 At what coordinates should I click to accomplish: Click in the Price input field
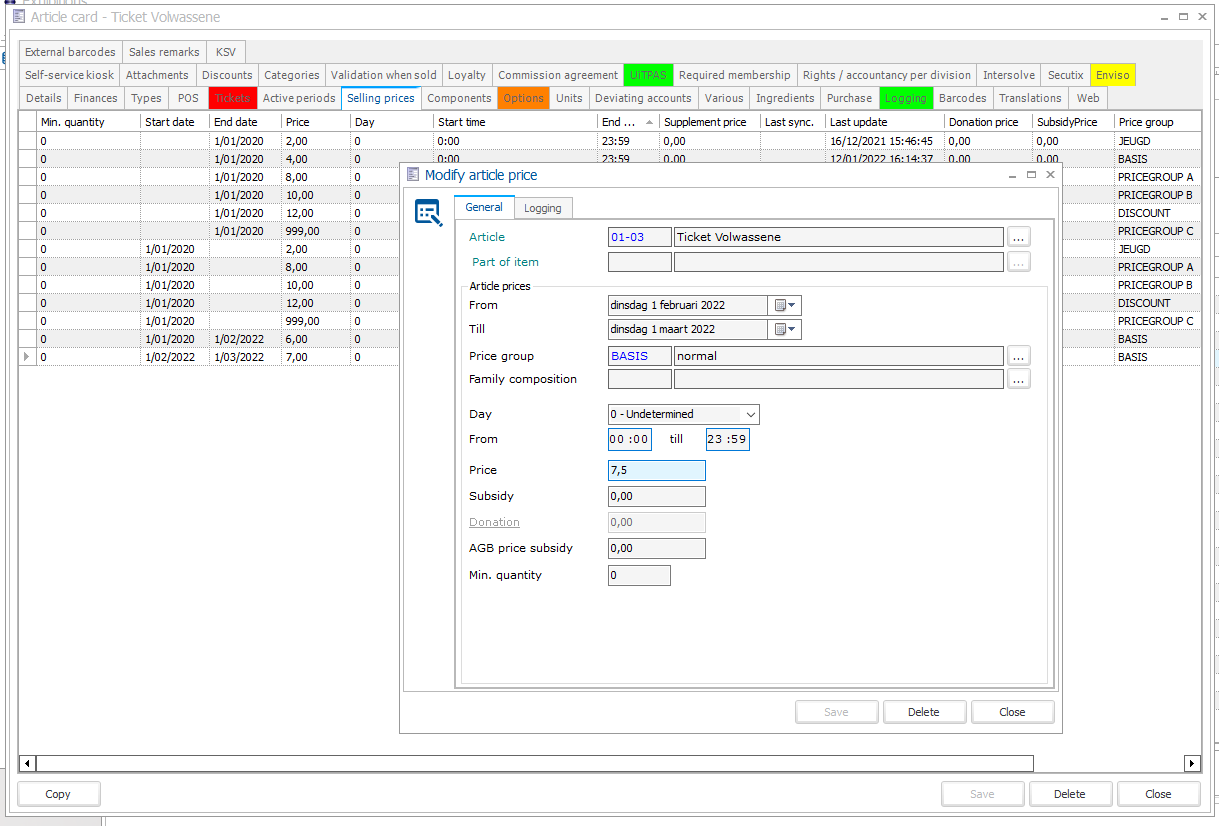click(656, 470)
